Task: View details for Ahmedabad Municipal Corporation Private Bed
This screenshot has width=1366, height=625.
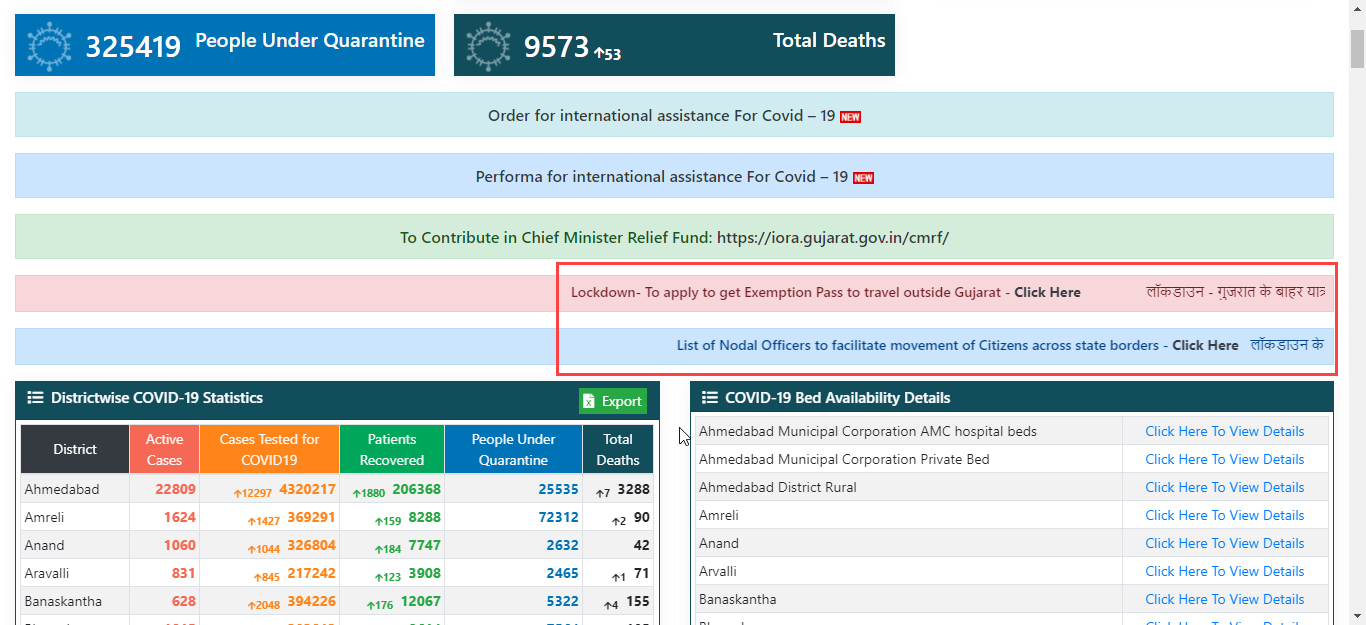Action: (x=1225, y=459)
